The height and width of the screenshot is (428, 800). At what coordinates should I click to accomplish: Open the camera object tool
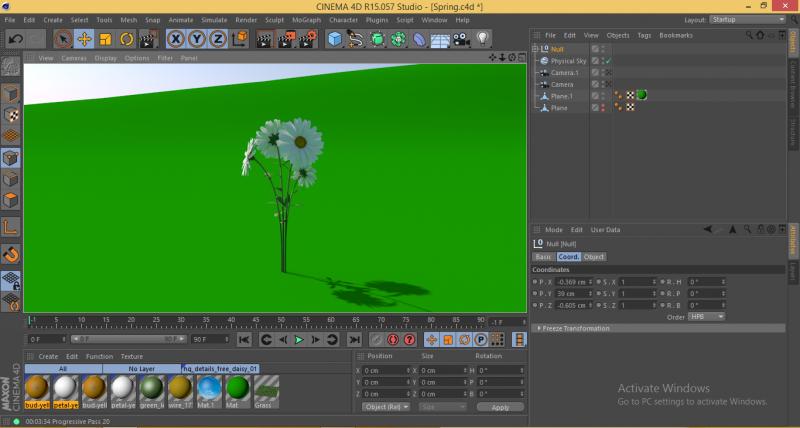461,39
